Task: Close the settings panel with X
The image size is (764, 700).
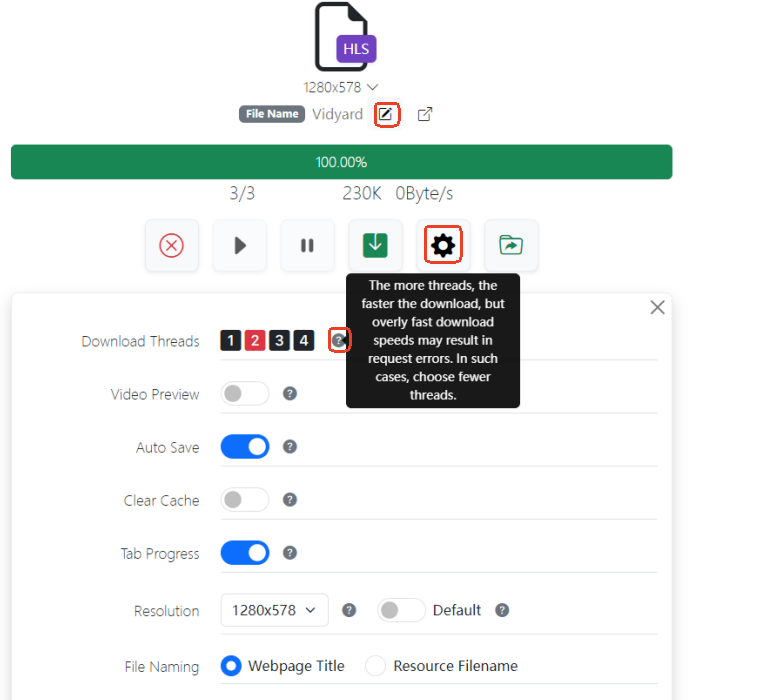Action: 657,308
